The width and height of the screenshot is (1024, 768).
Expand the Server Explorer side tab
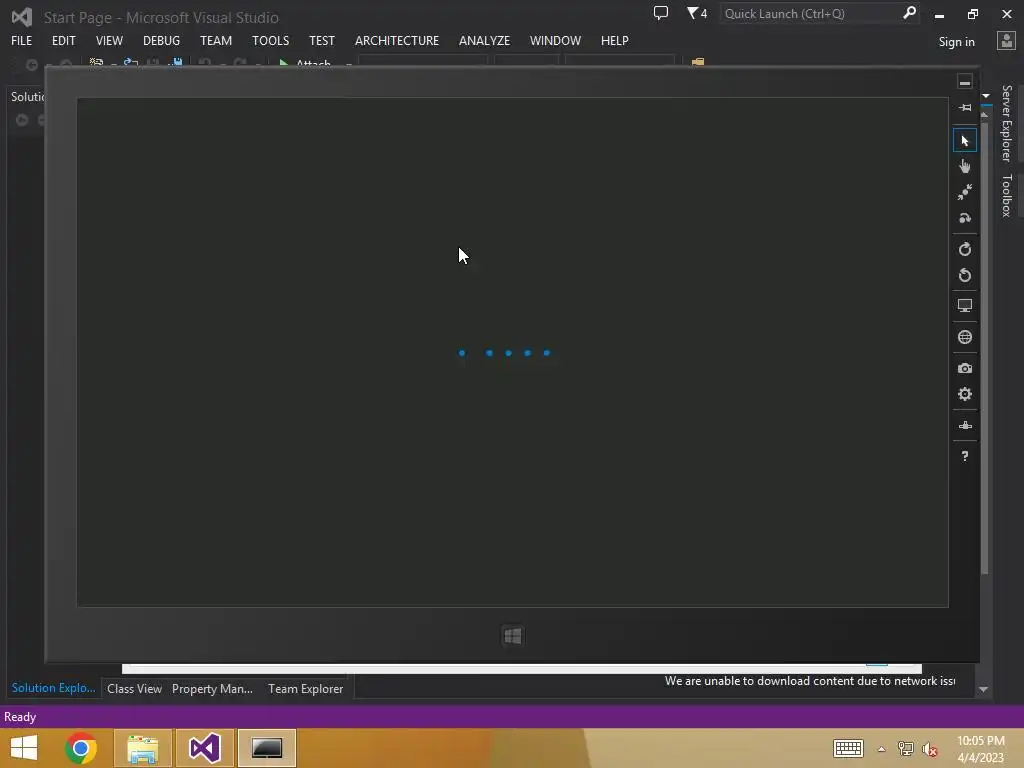click(x=1007, y=123)
